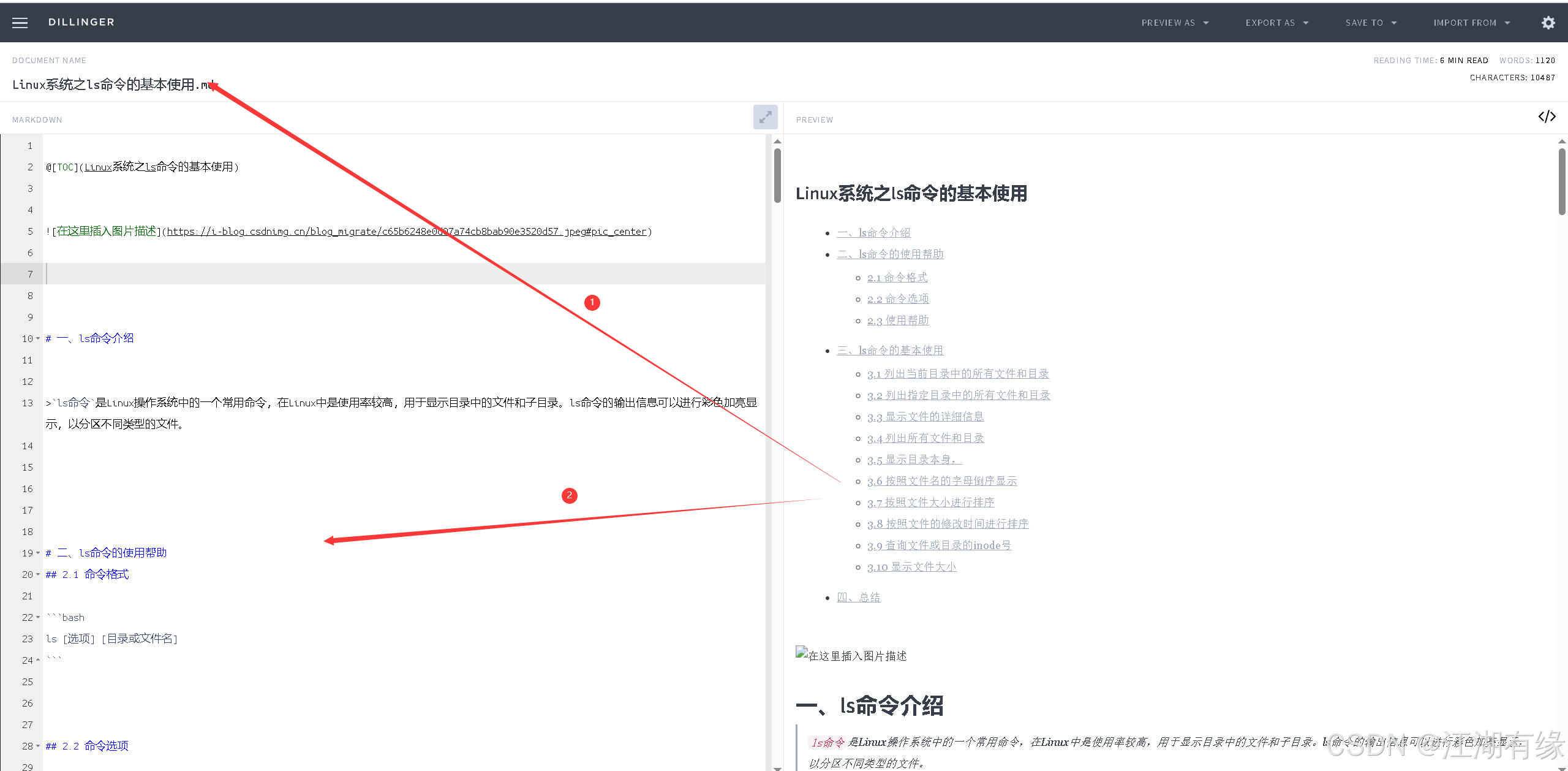Click the preview pane scrollbar thumb
Viewport: 1568px width, 771px height.
pyautogui.click(x=1561, y=181)
